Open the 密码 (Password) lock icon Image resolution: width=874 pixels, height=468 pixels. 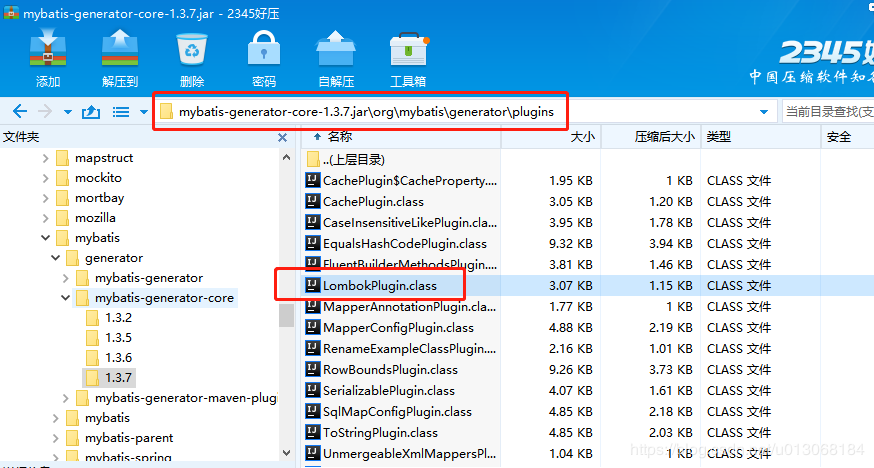264,50
